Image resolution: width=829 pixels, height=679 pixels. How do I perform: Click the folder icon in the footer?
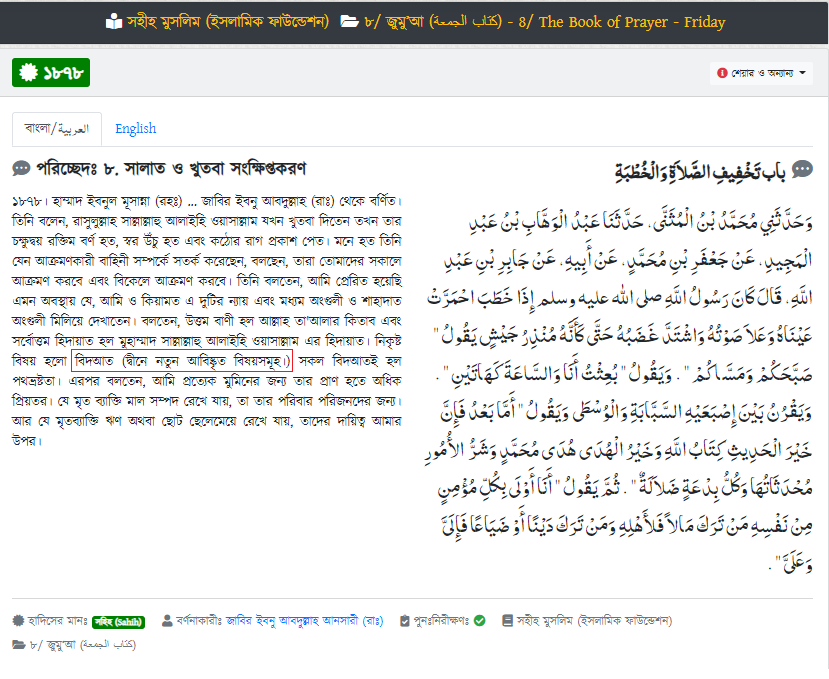pos(18,644)
